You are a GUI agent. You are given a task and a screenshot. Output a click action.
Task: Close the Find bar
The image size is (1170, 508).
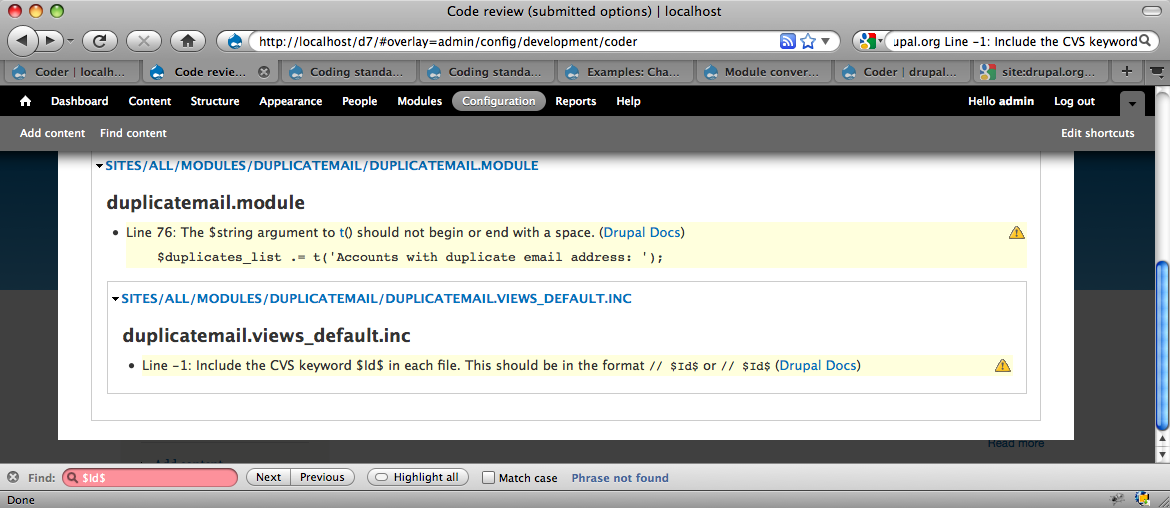pos(13,477)
